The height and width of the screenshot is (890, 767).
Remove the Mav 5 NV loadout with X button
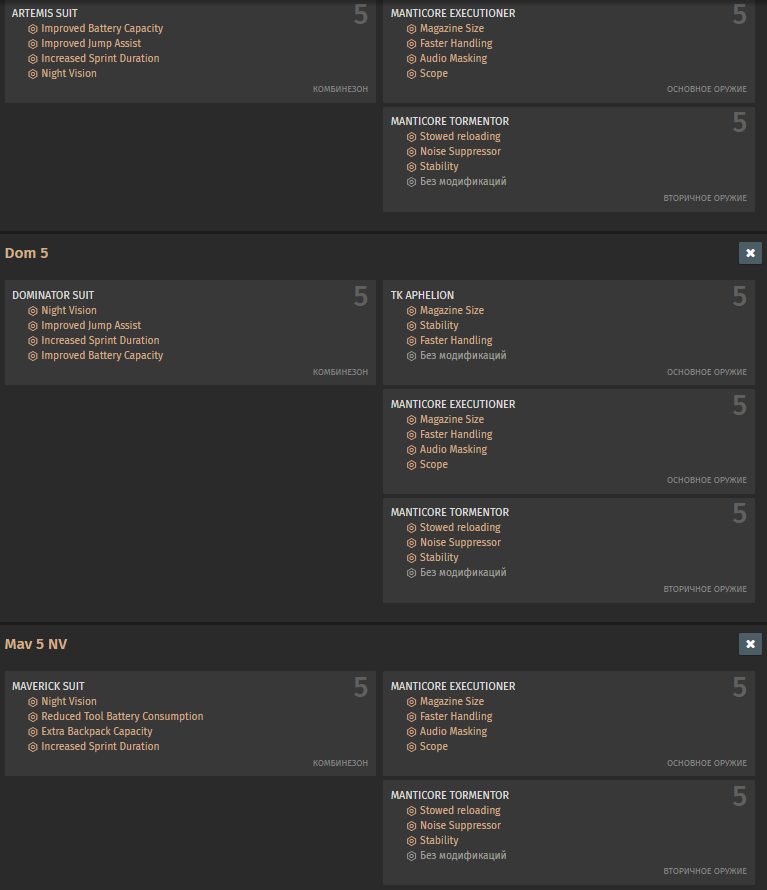pos(750,644)
